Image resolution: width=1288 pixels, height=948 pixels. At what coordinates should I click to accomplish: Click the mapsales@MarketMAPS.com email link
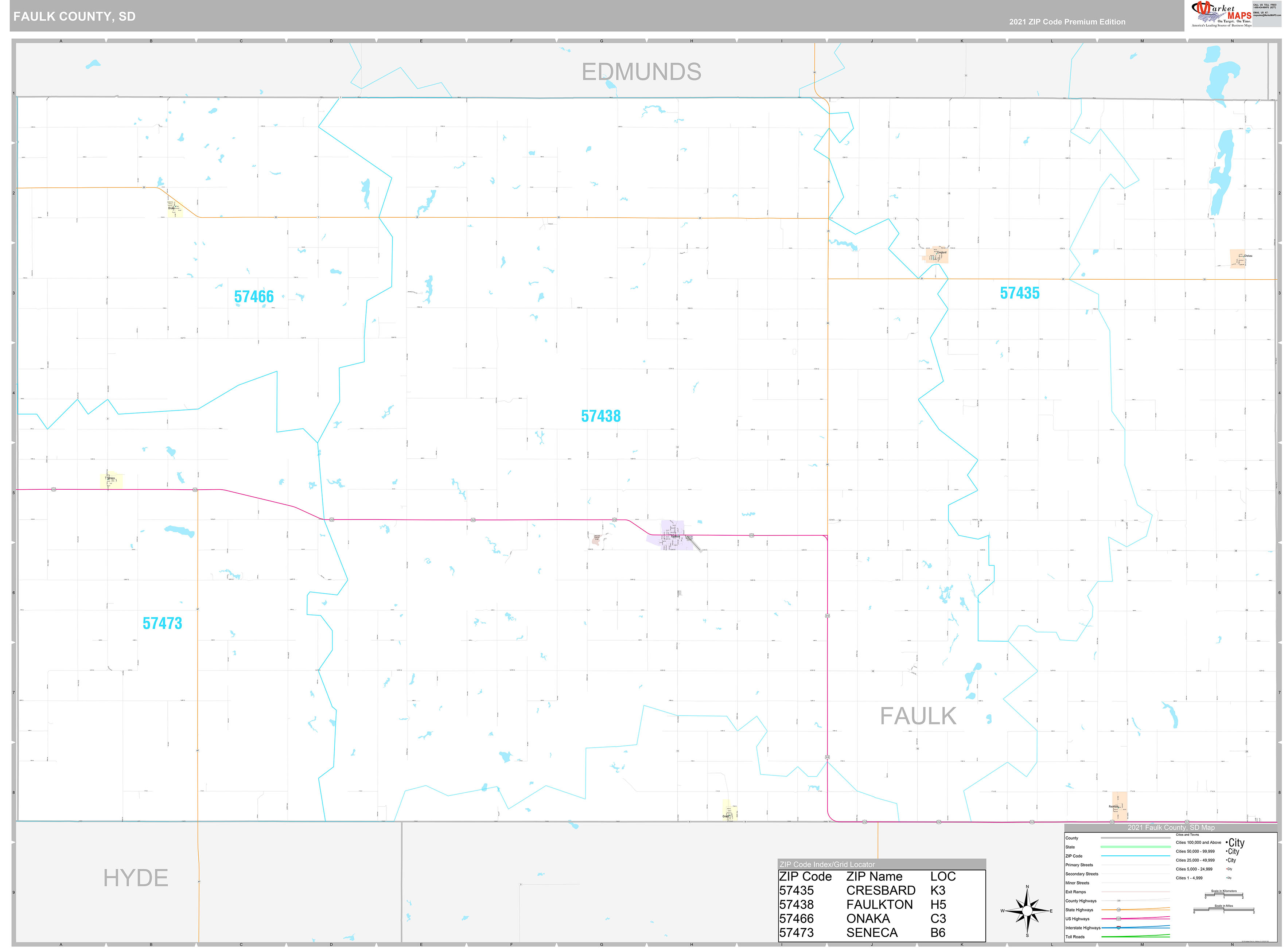point(1268,16)
